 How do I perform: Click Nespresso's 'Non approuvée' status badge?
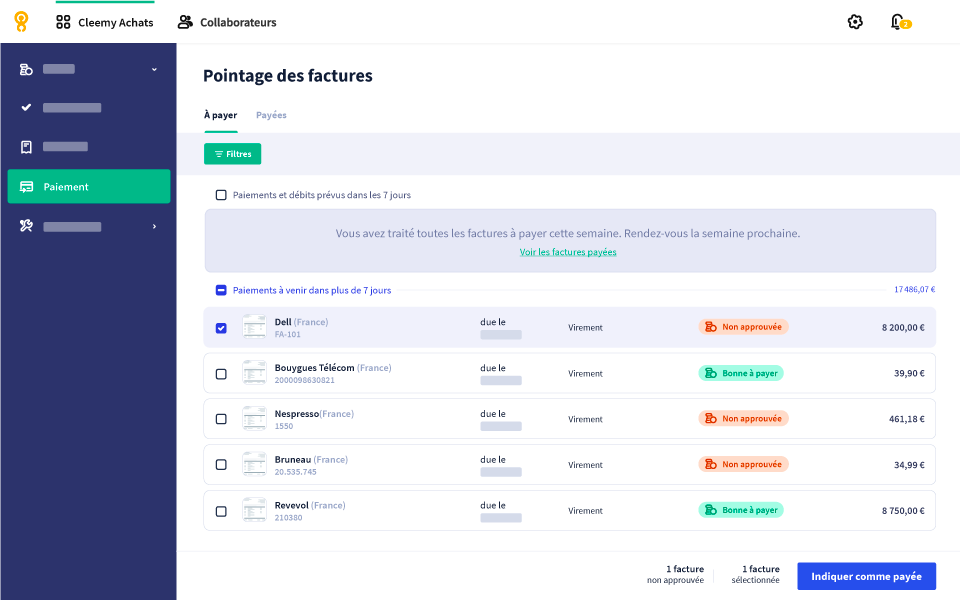click(743, 418)
